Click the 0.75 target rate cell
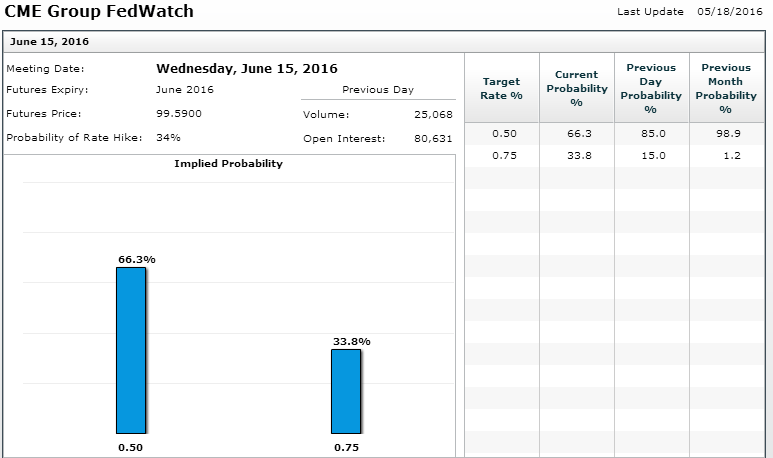The image size is (773, 458). [504, 156]
